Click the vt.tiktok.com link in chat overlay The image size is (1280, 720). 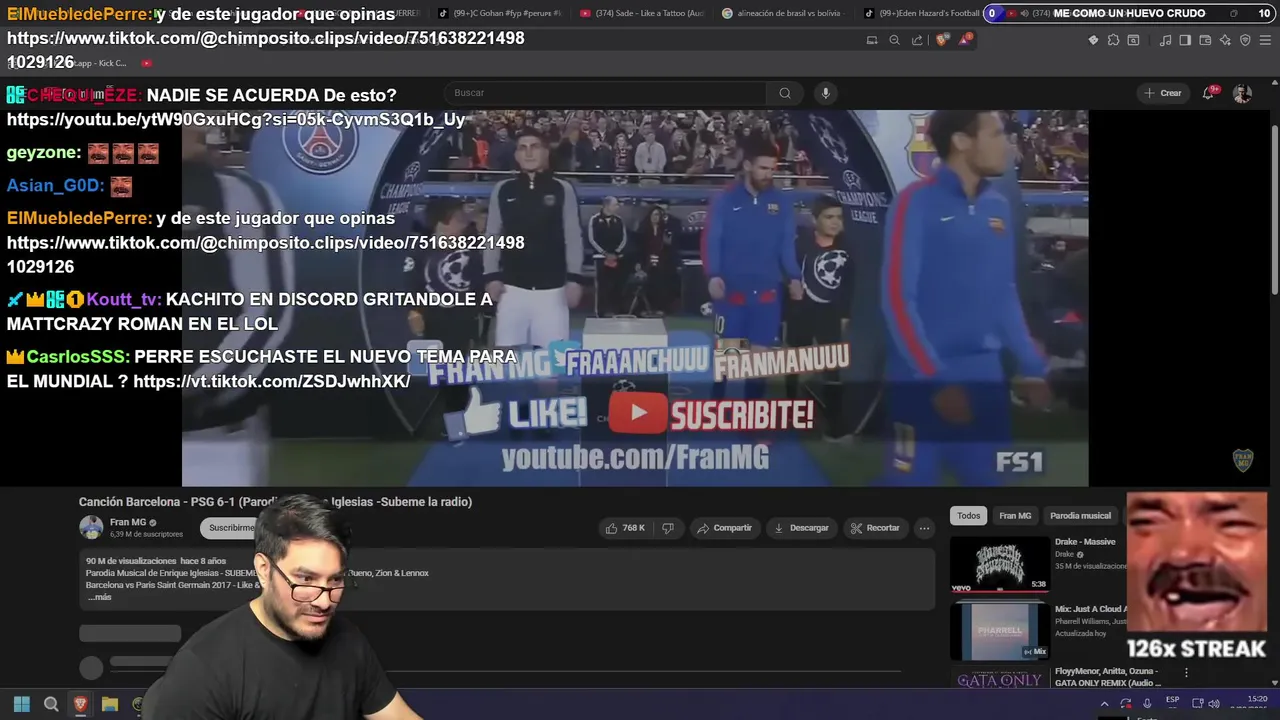point(272,382)
